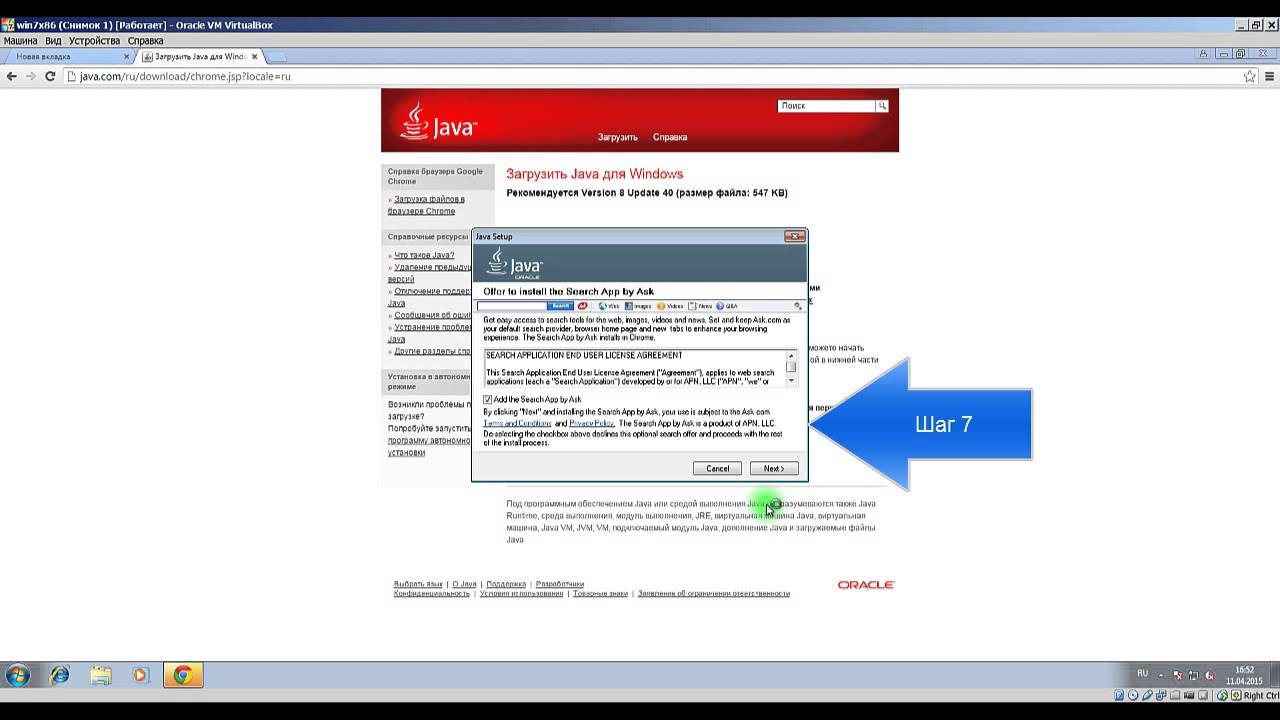Click the Action Center flag tray icon
Screen dimensions: 1280x720
[1178, 676]
